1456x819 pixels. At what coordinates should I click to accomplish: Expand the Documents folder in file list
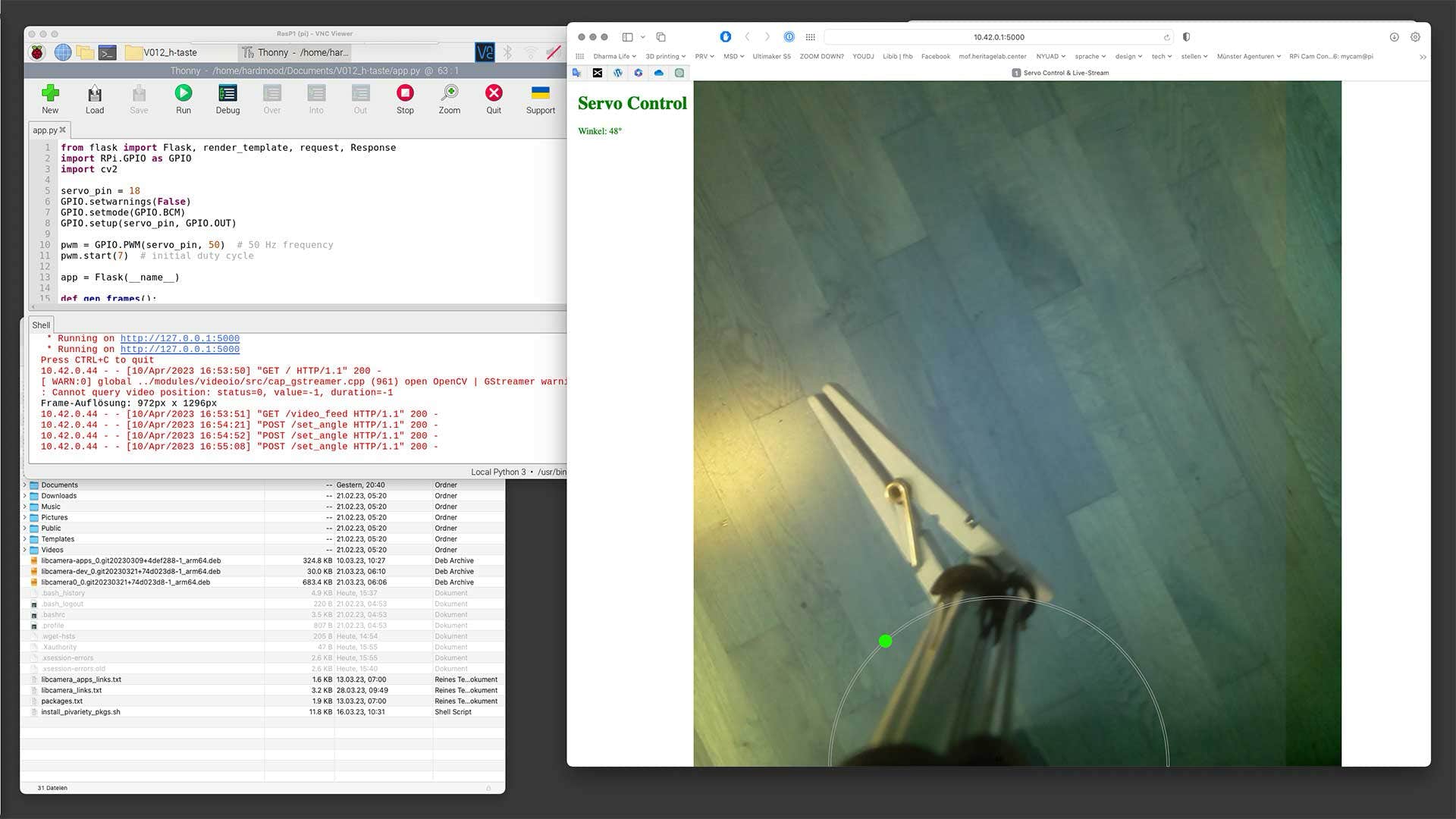(x=25, y=485)
